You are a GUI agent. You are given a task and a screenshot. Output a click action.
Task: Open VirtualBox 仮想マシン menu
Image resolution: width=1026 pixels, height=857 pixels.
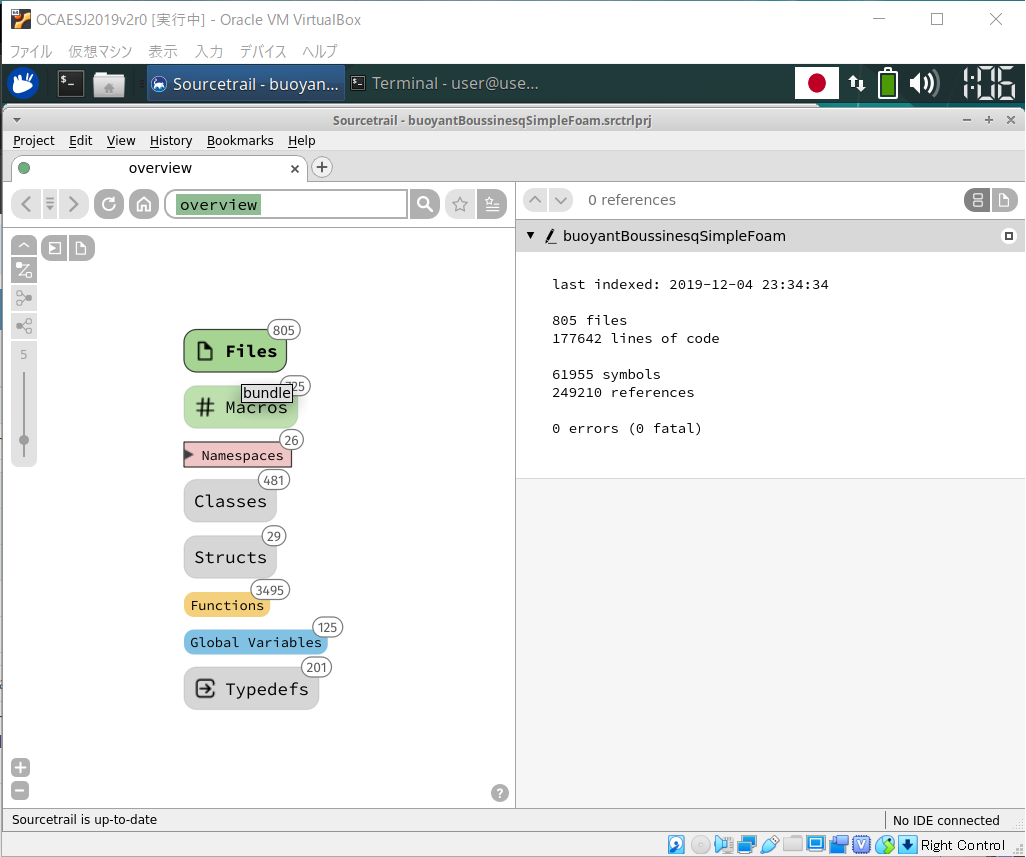pyautogui.click(x=100, y=51)
